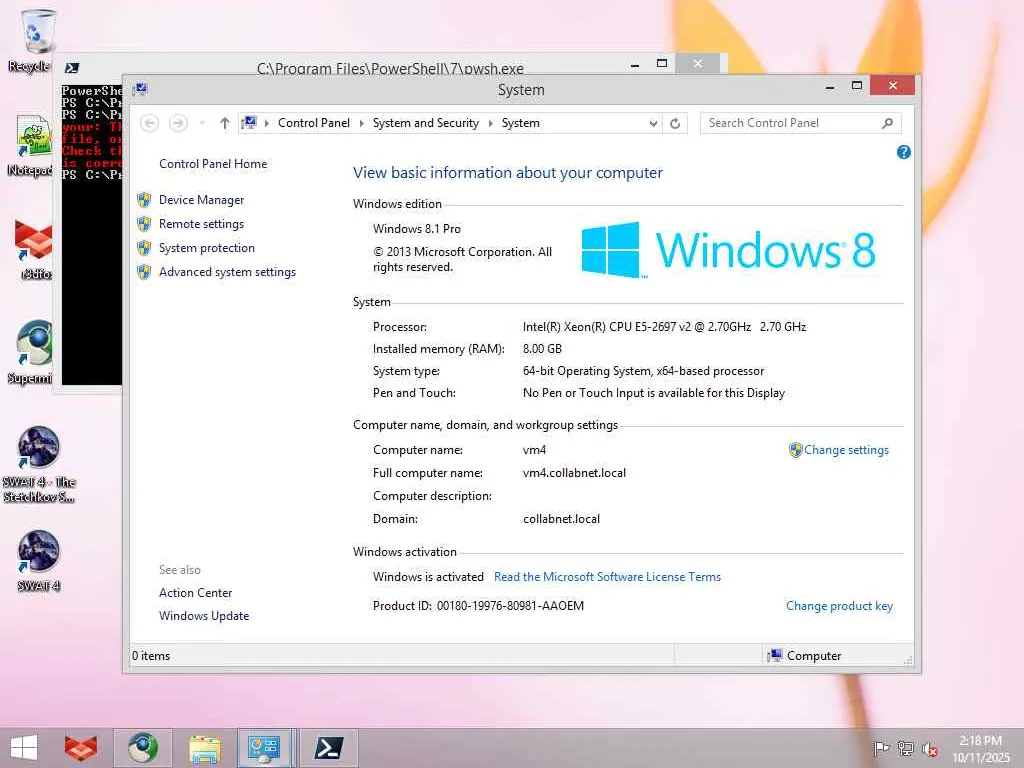Image resolution: width=1024 pixels, height=768 pixels.
Task: Open recent locations dropdown arrow
Action: point(202,123)
